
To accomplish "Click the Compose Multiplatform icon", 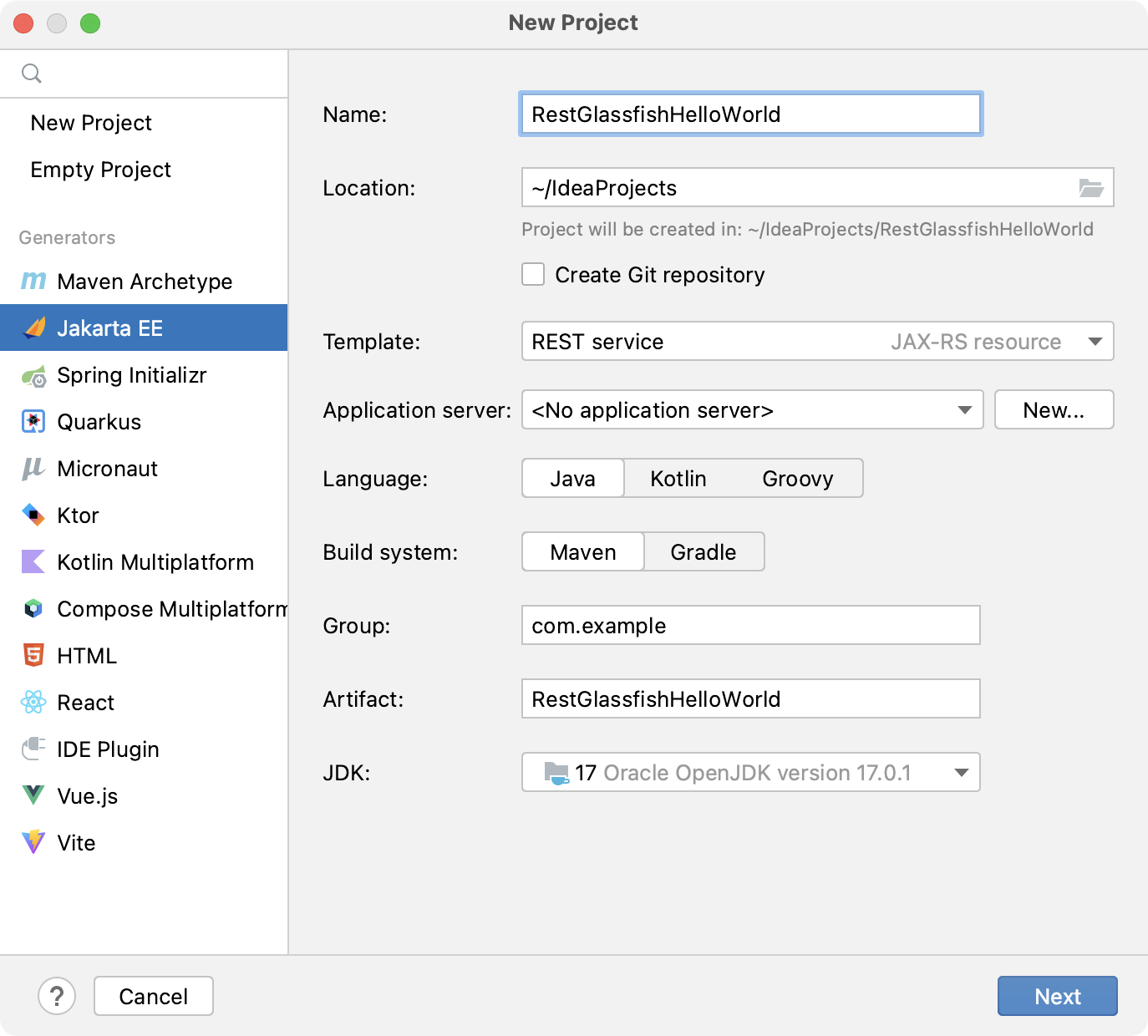I will point(33,608).
